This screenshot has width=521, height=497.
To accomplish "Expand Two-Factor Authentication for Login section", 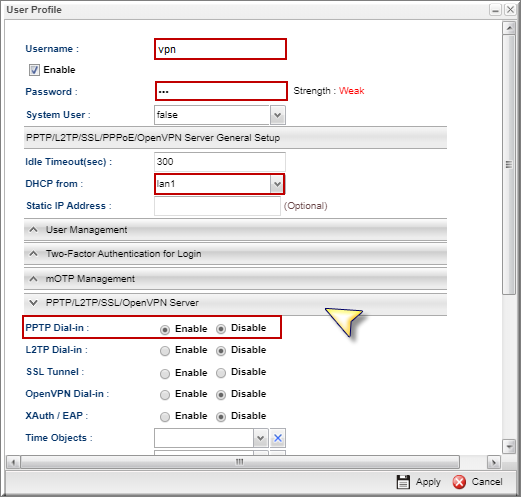I will click(235, 254).
